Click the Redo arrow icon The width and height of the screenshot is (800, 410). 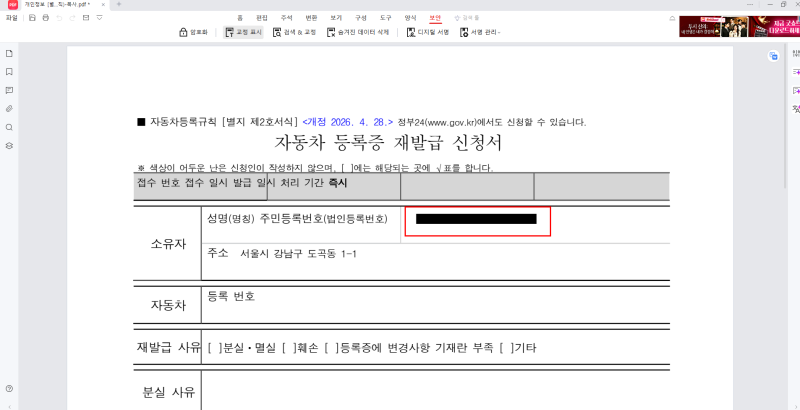(x=72, y=18)
